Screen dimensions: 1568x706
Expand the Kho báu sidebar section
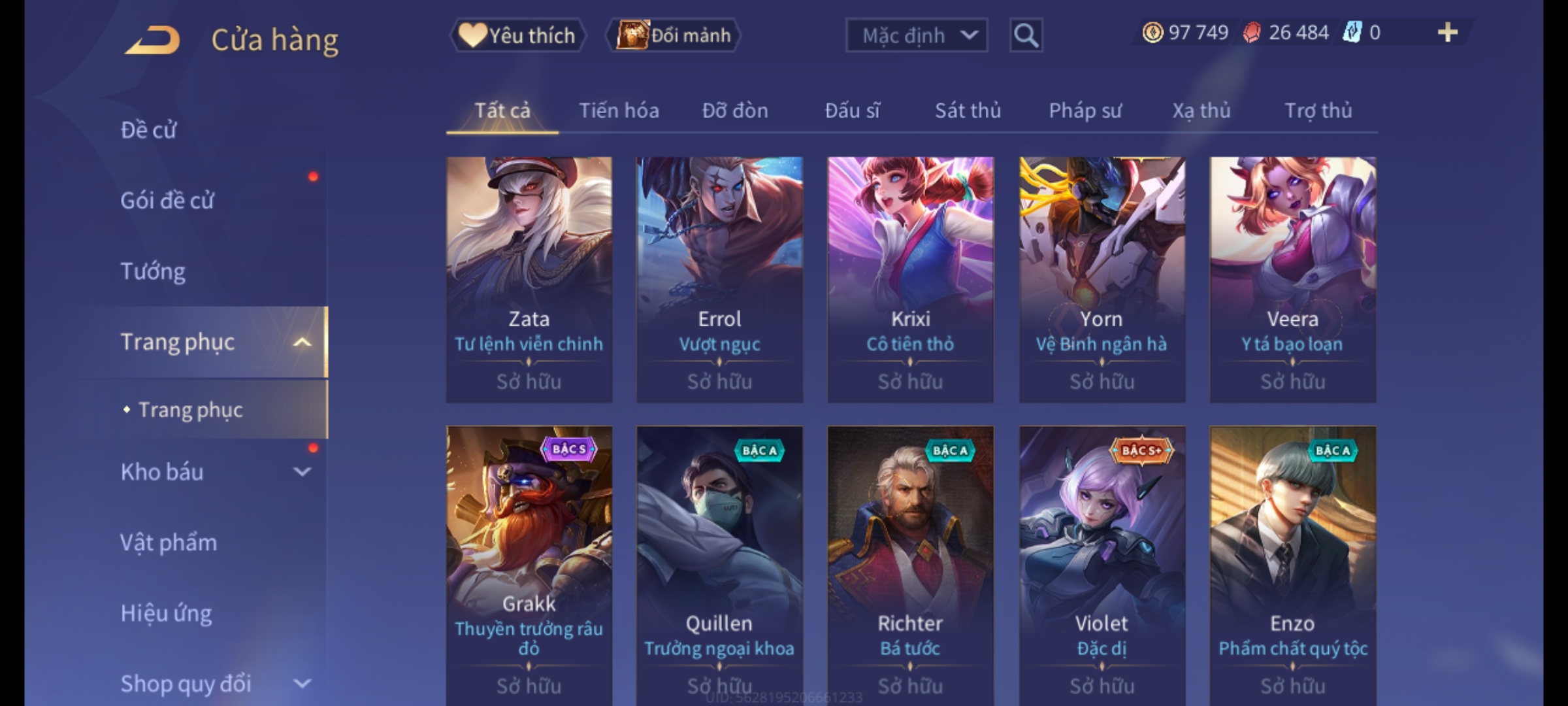pos(302,472)
